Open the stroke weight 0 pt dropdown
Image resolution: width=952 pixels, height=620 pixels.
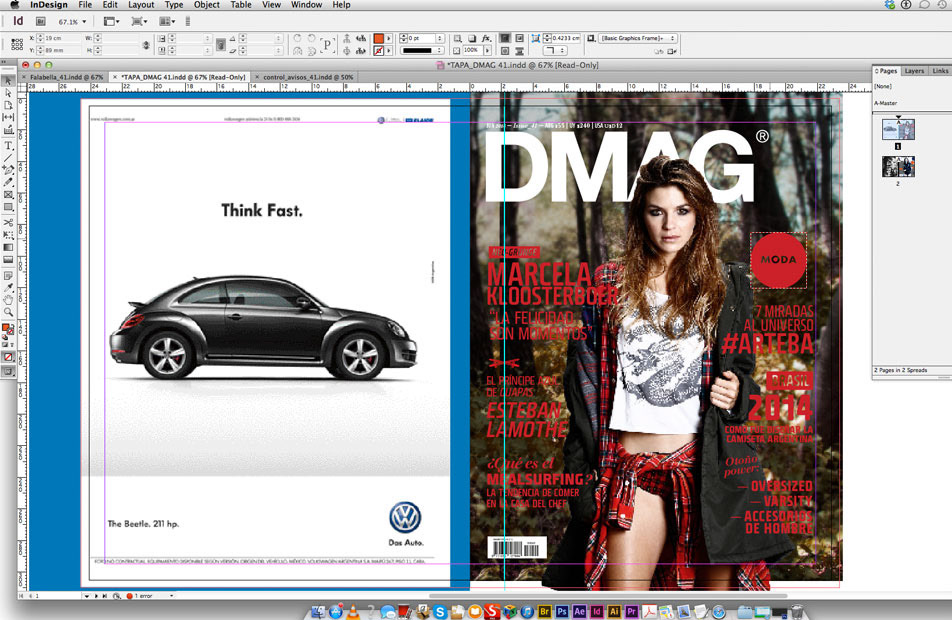[x=441, y=38]
